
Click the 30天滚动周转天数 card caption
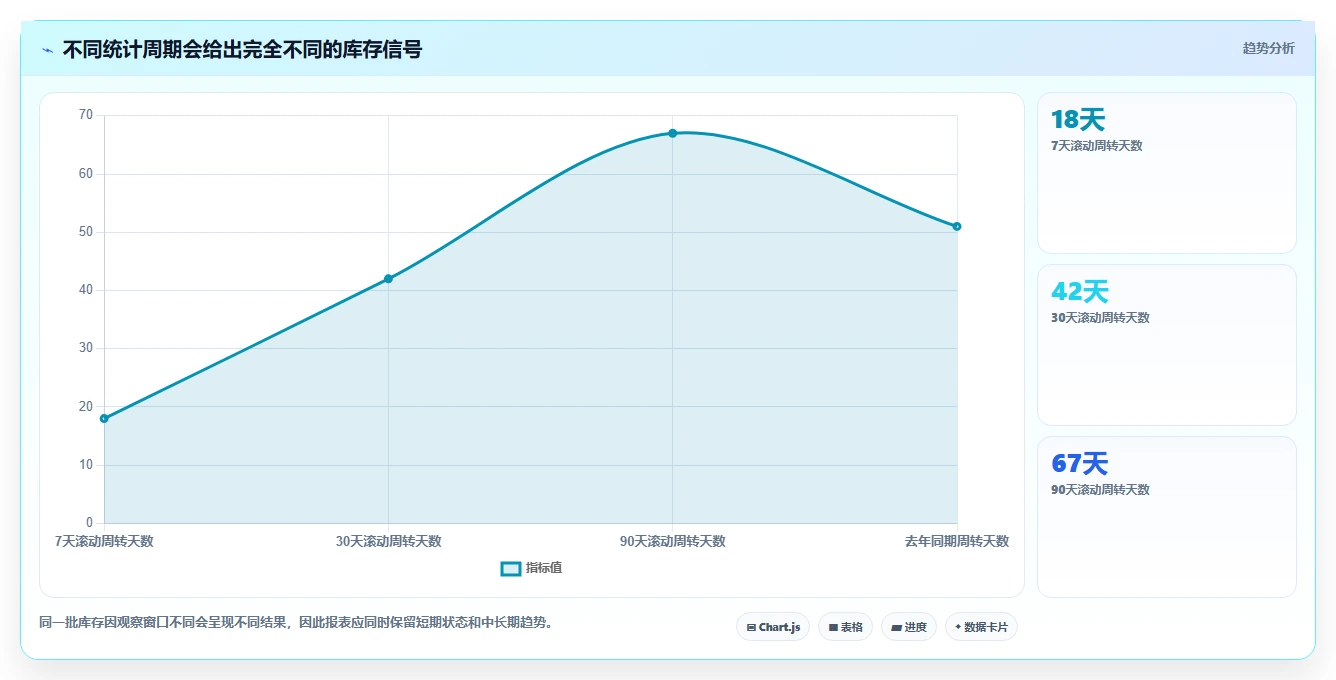click(x=1100, y=318)
